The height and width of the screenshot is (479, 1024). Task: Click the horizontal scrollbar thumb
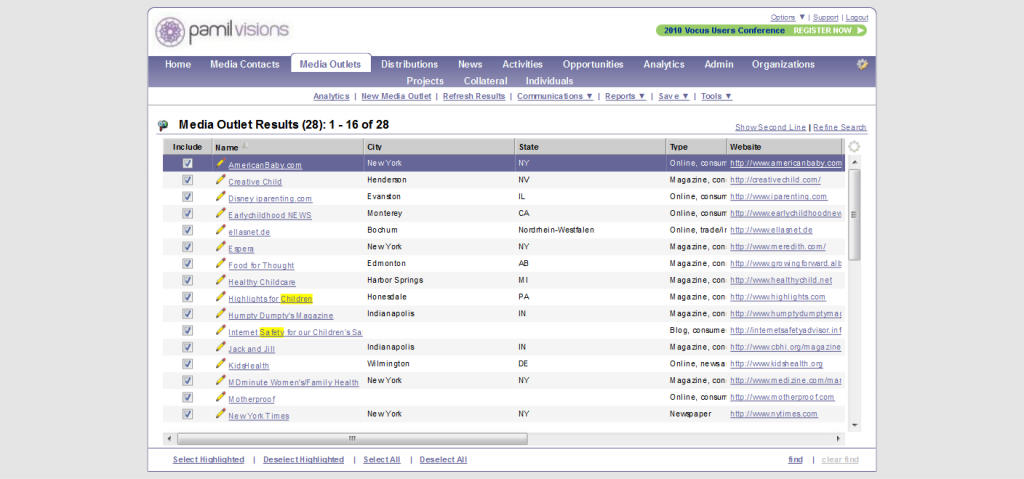click(x=352, y=438)
